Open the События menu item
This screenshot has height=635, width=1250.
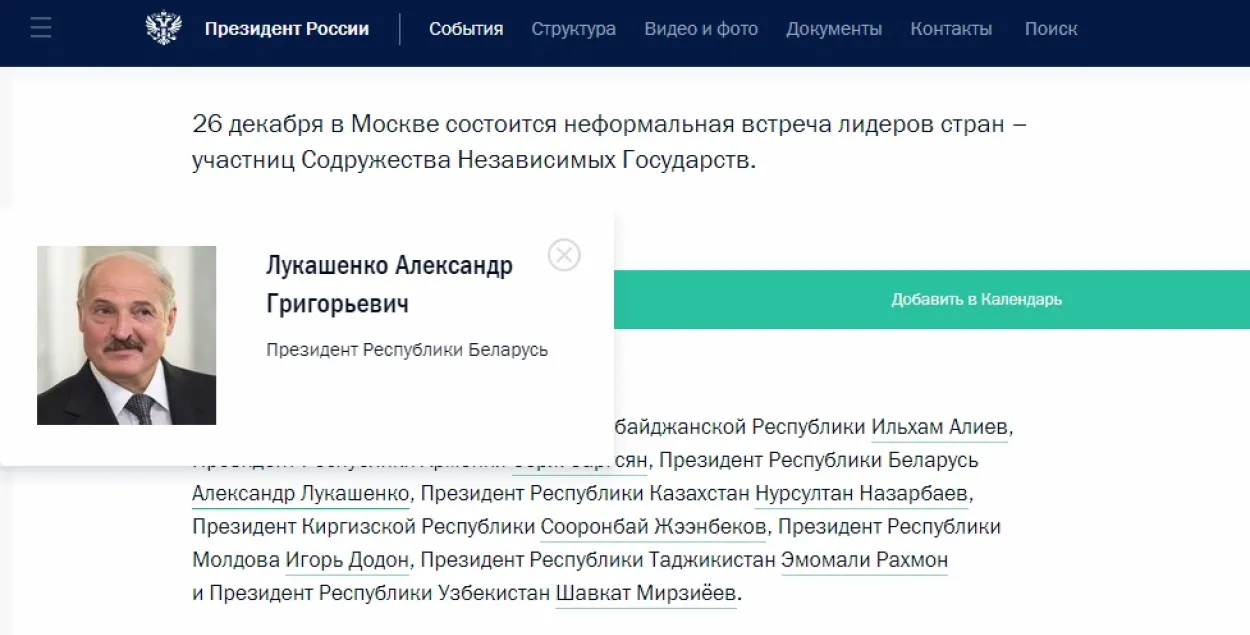[466, 29]
